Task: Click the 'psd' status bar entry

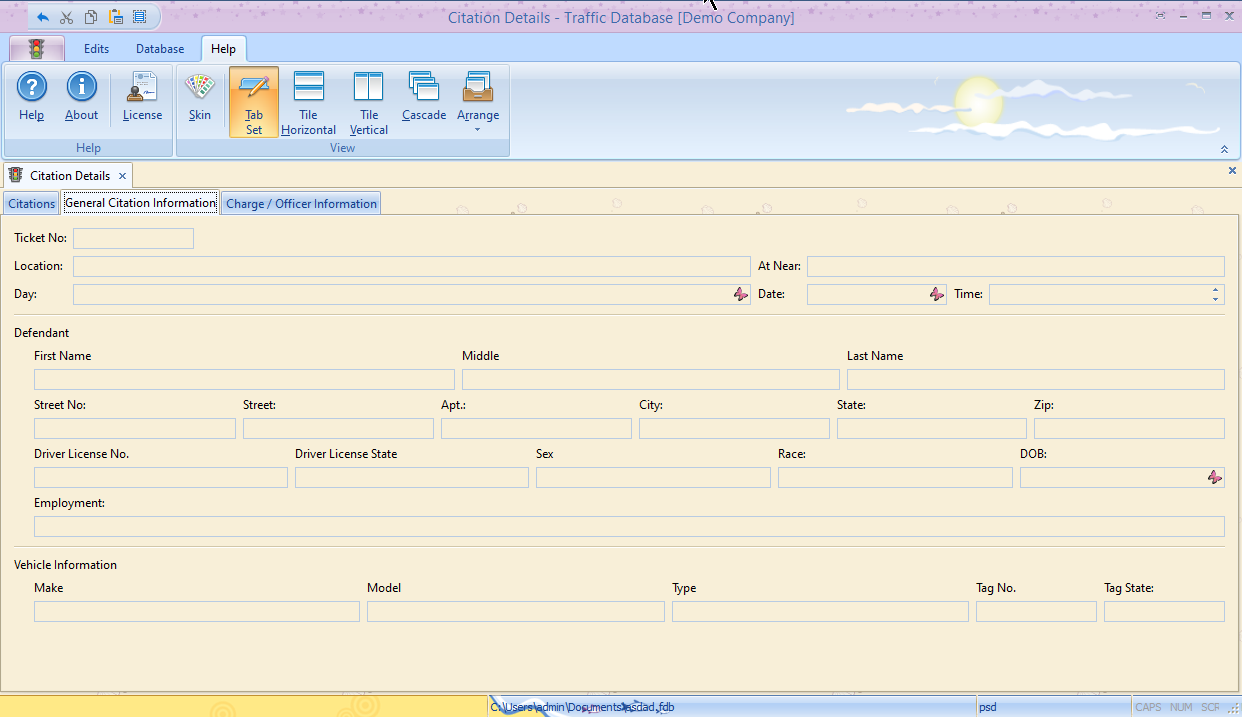Action: [988, 707]
